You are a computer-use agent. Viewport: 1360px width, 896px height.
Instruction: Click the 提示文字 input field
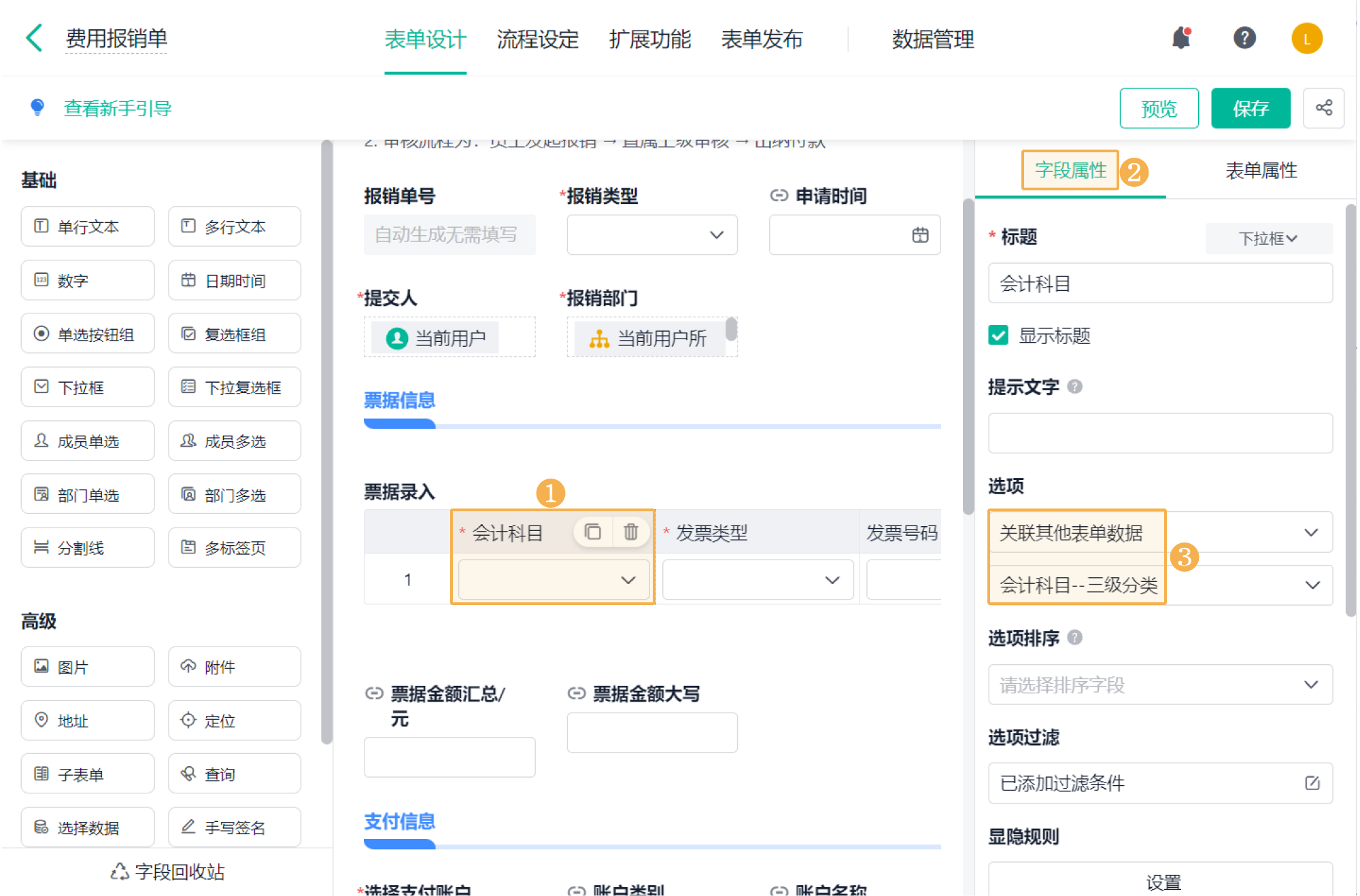coord(1160,433)
